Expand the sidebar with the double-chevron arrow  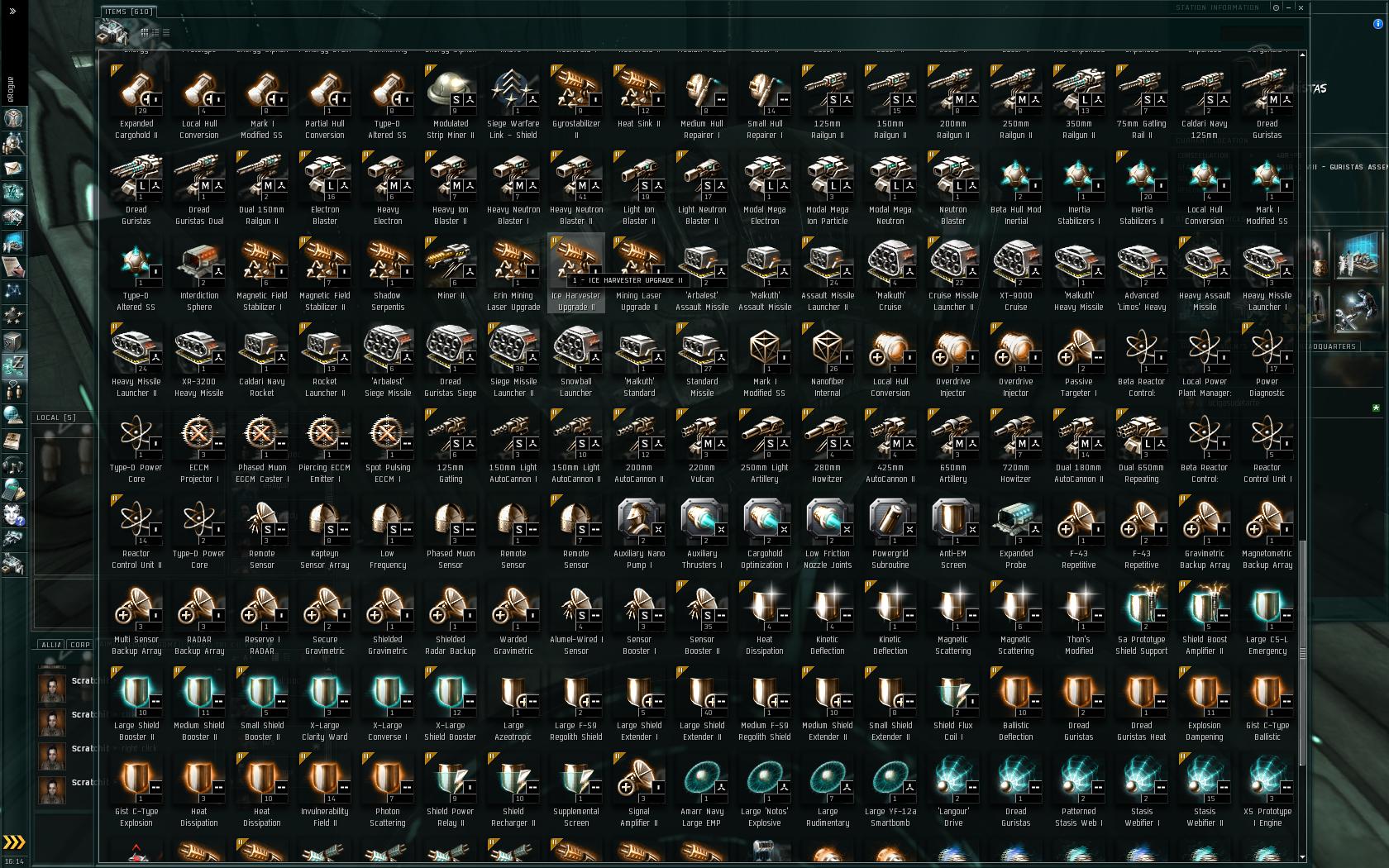[12, 11]
